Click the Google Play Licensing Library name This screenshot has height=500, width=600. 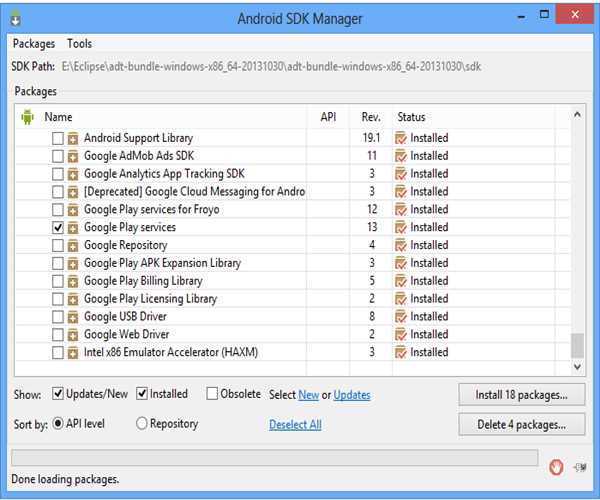150,299
